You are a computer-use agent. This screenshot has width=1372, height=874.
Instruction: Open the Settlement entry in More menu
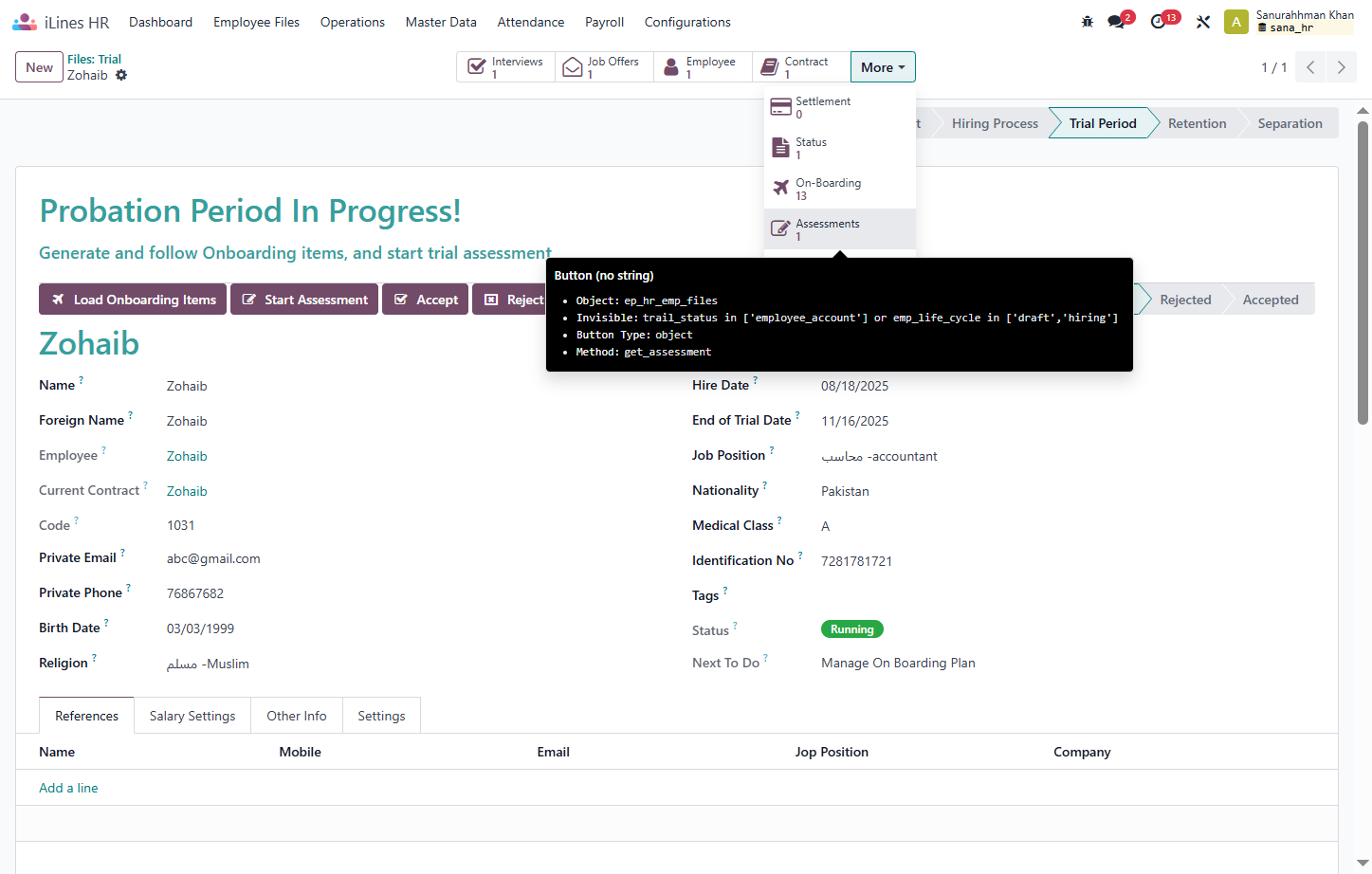[x=840, y=107]
